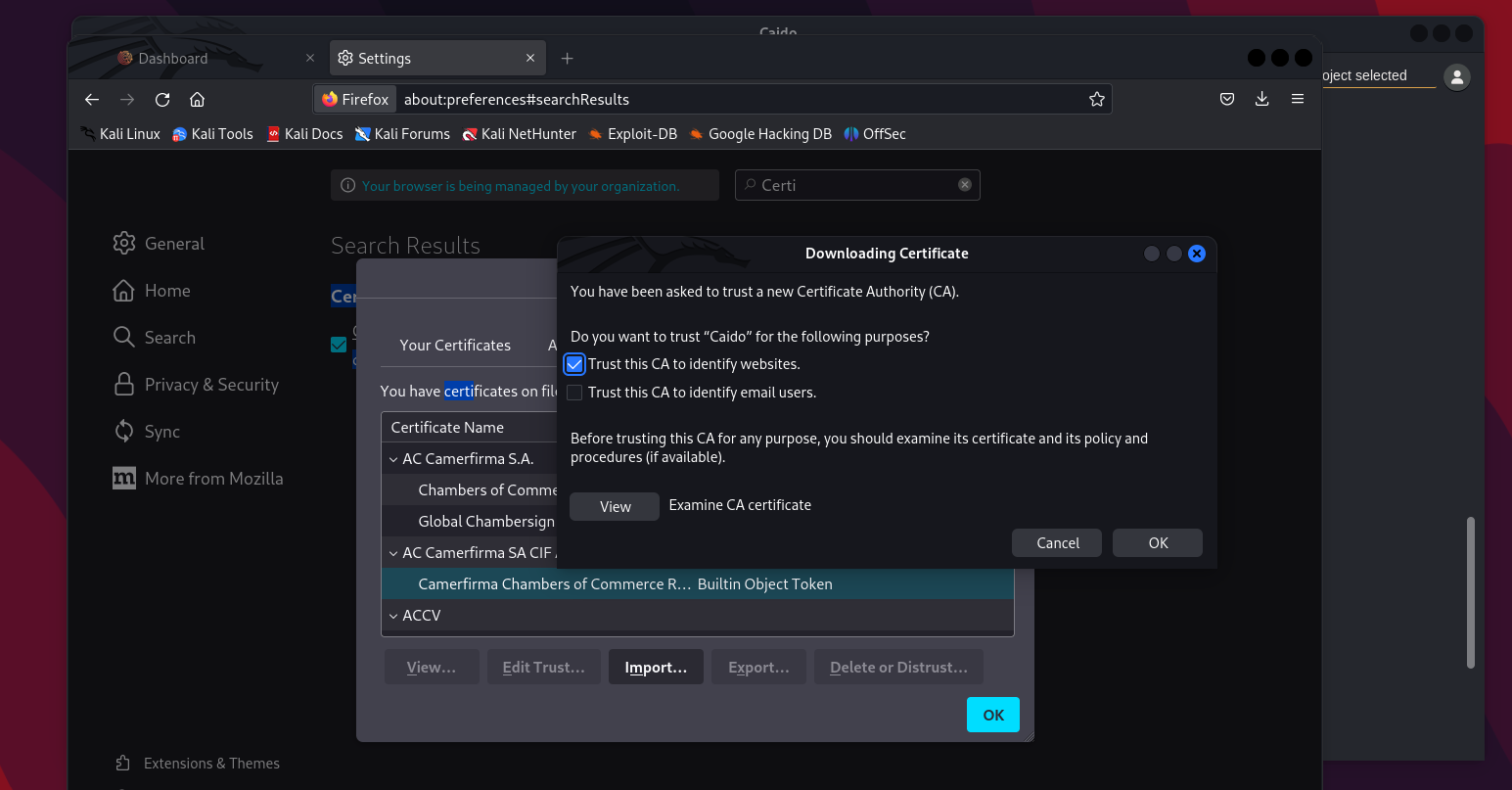Click the Firefox identity icon in the address bar
Image resolution: width=1512 pixels, height=790 pixels.
pos(355,99)
